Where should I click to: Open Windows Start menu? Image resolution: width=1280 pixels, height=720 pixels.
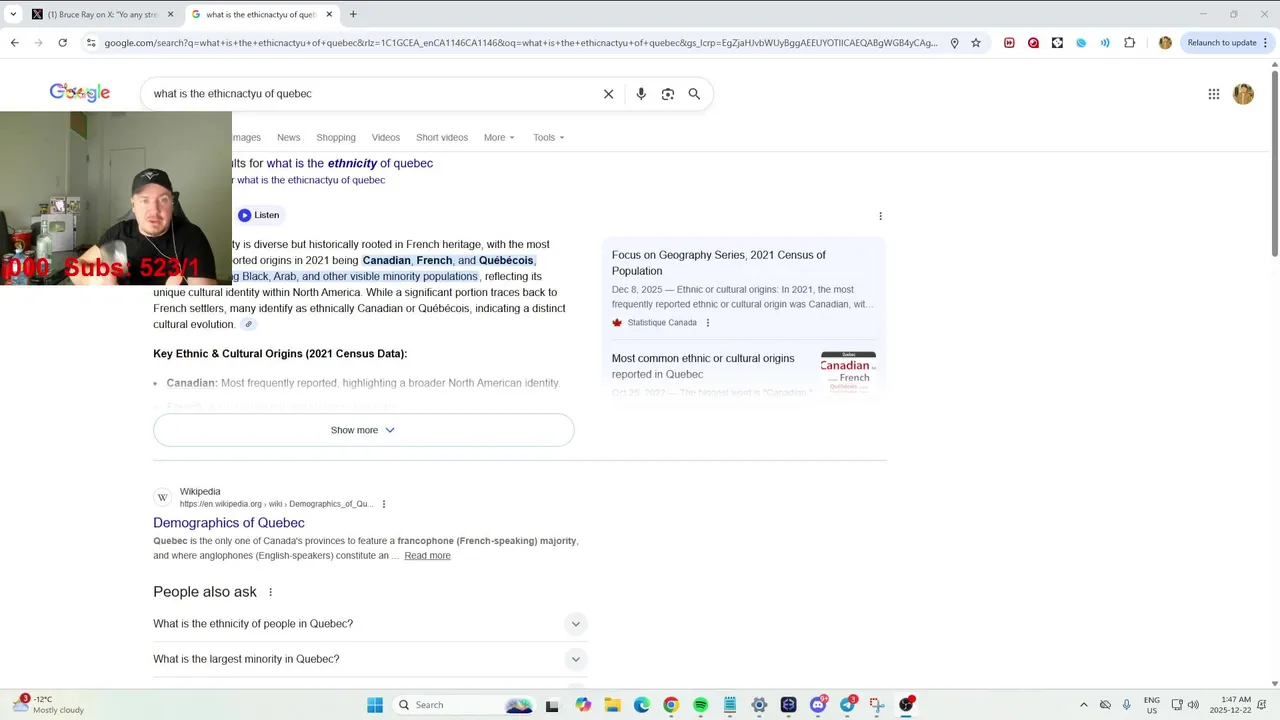(375, 705)
